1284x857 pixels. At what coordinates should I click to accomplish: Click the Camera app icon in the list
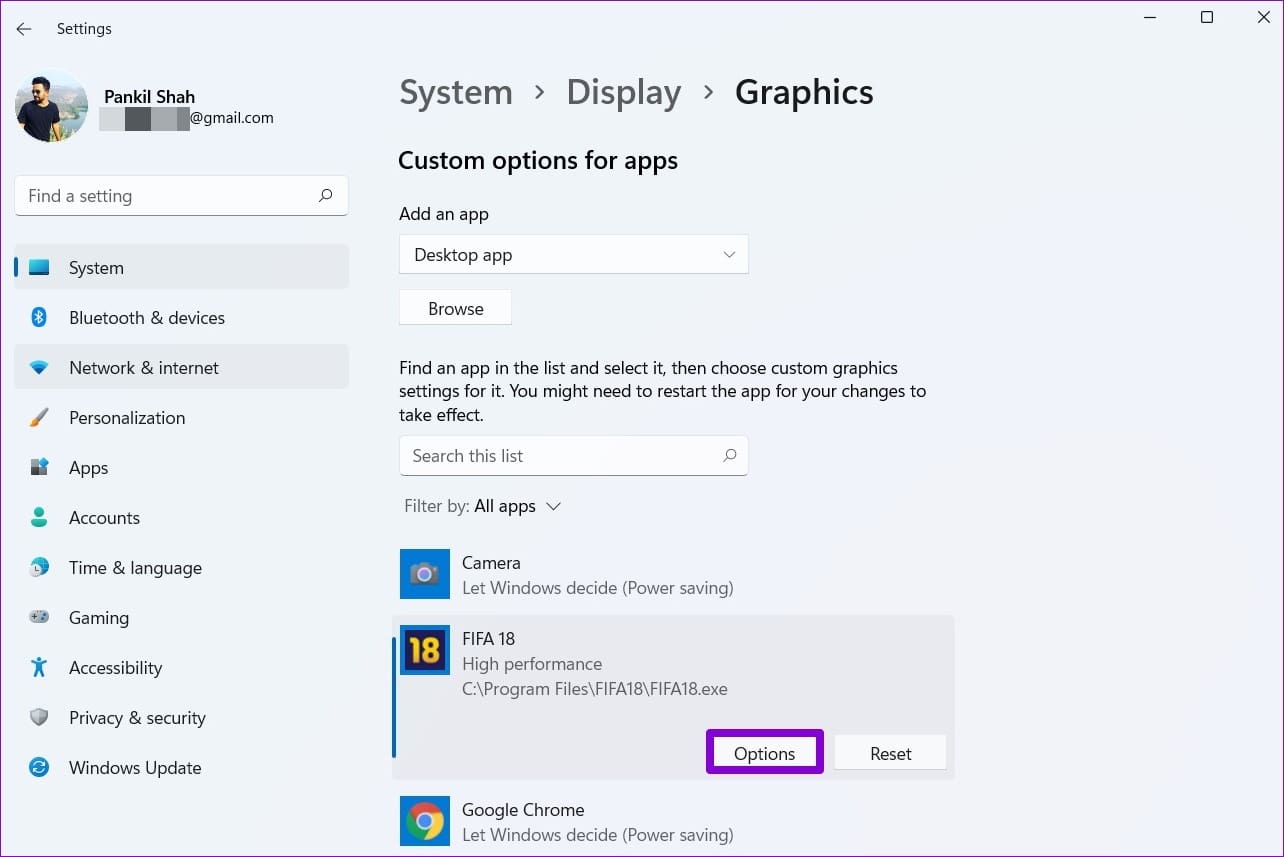[x=424, y=574]
